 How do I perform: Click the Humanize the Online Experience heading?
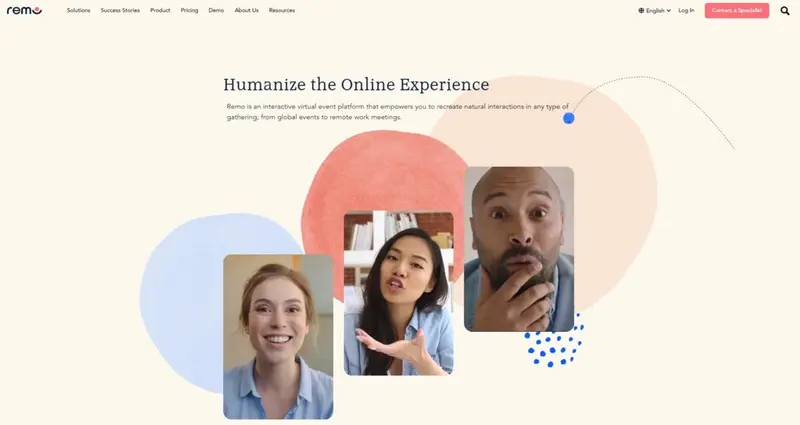coord(356,85)
